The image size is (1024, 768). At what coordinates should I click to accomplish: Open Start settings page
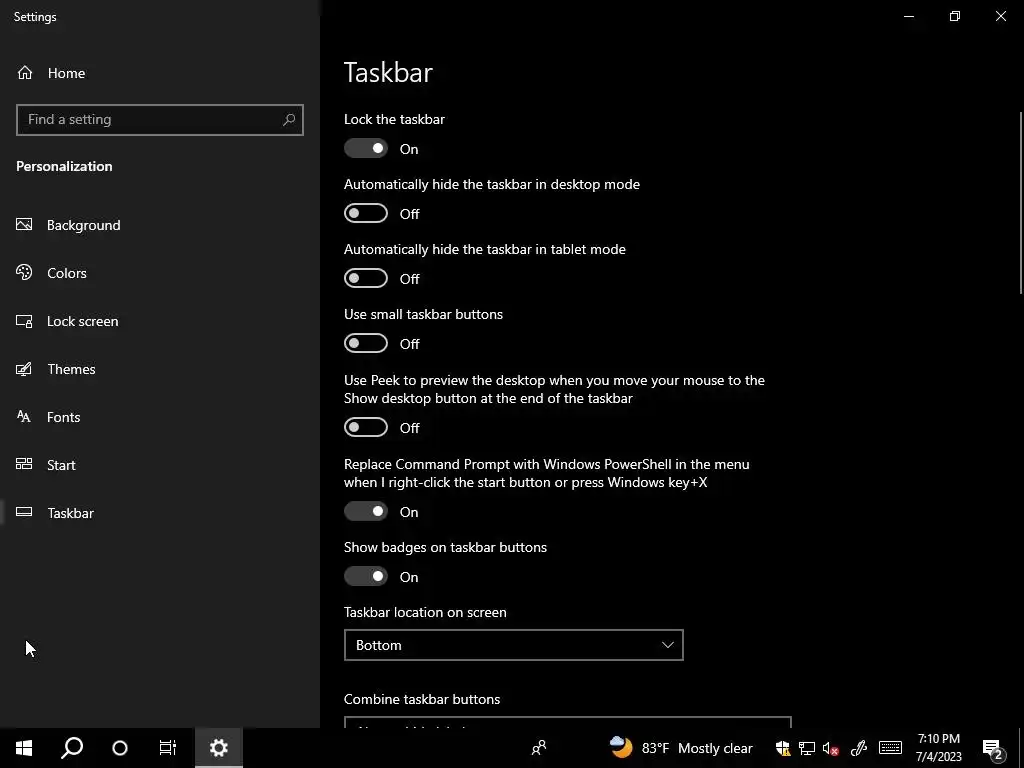pos(160,465)
